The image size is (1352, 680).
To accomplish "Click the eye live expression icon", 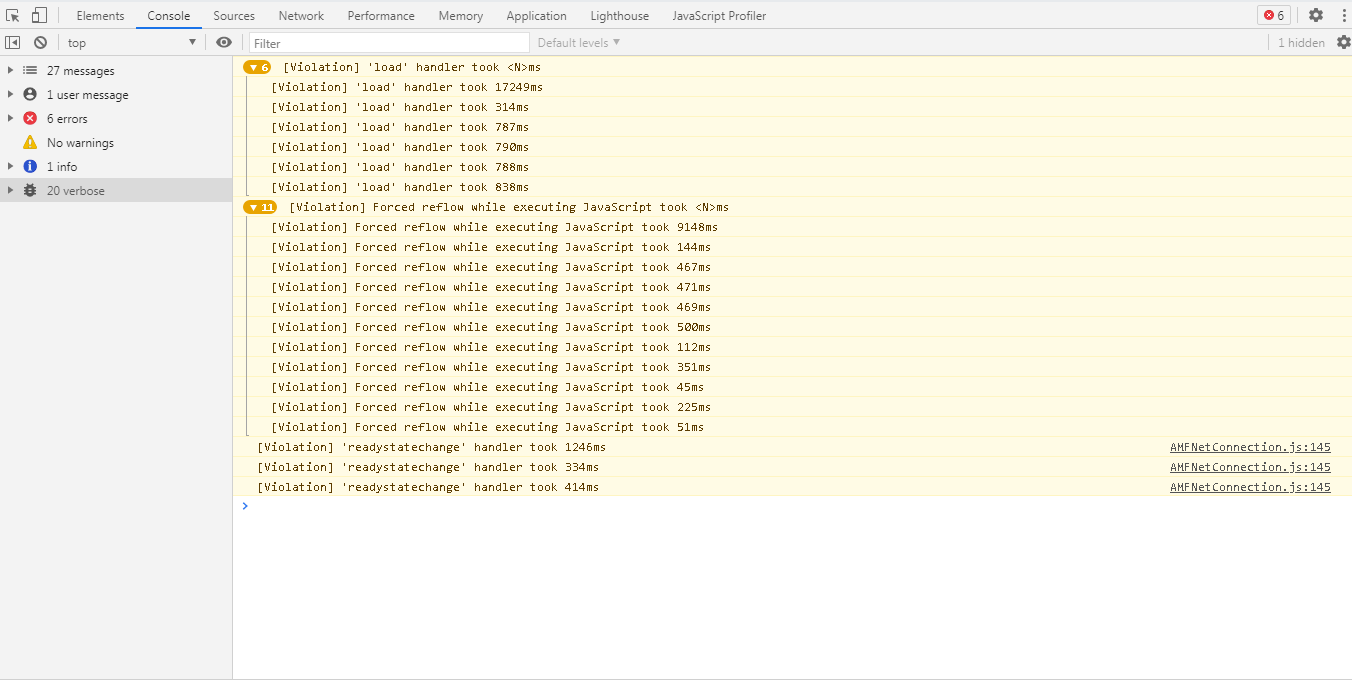I will tap(224, 42).
